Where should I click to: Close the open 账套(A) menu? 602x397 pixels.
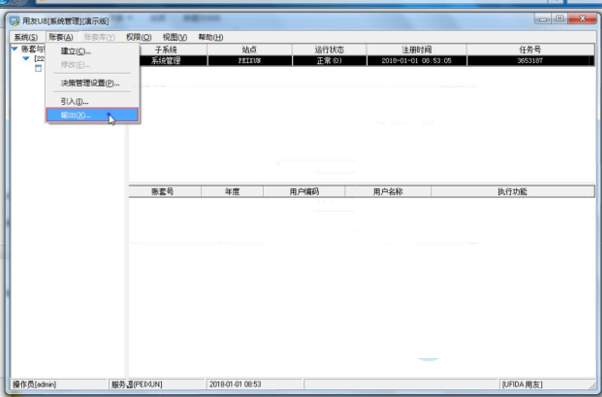(x=61, y=37)
